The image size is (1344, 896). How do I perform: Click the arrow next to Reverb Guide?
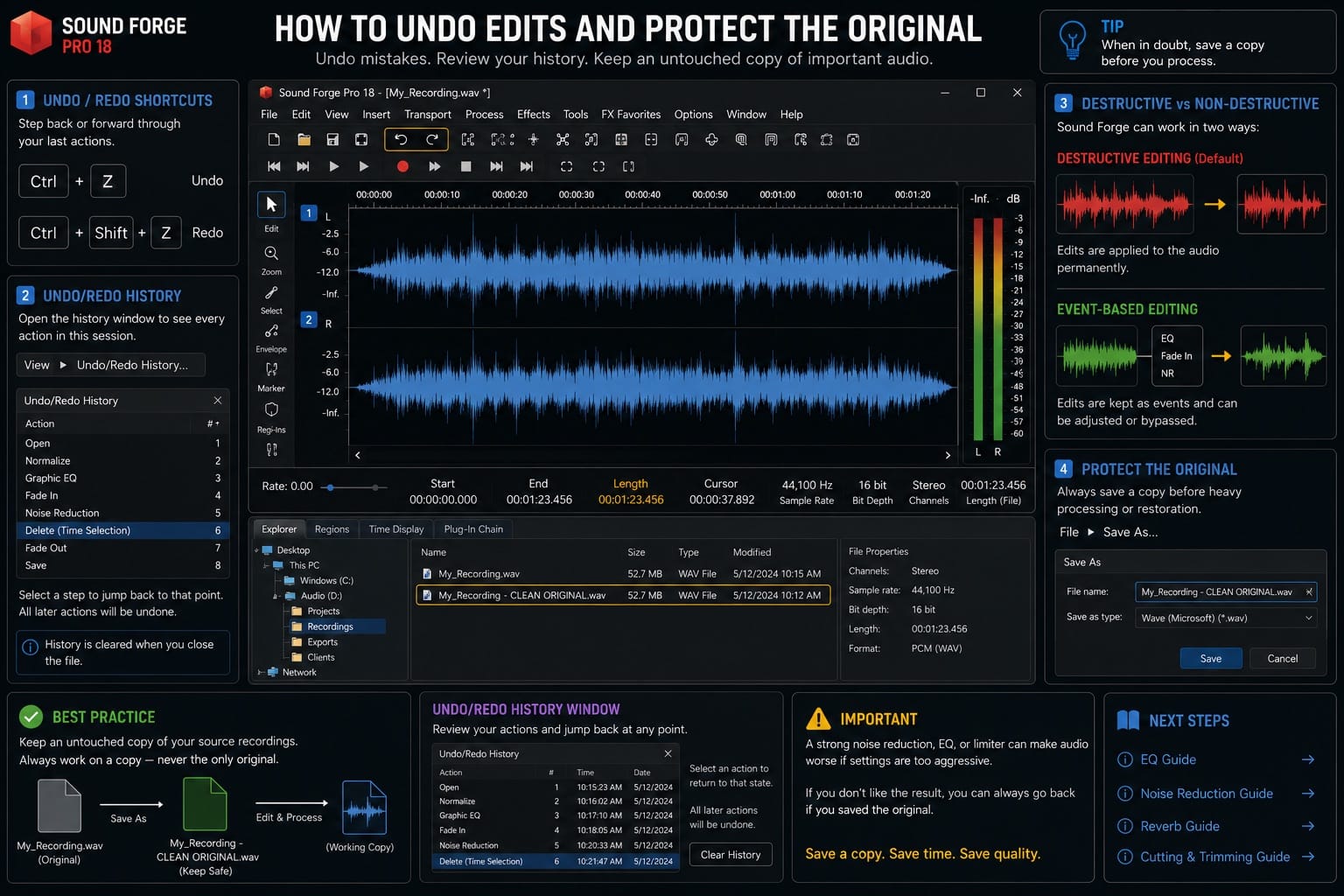(1308, 826)
